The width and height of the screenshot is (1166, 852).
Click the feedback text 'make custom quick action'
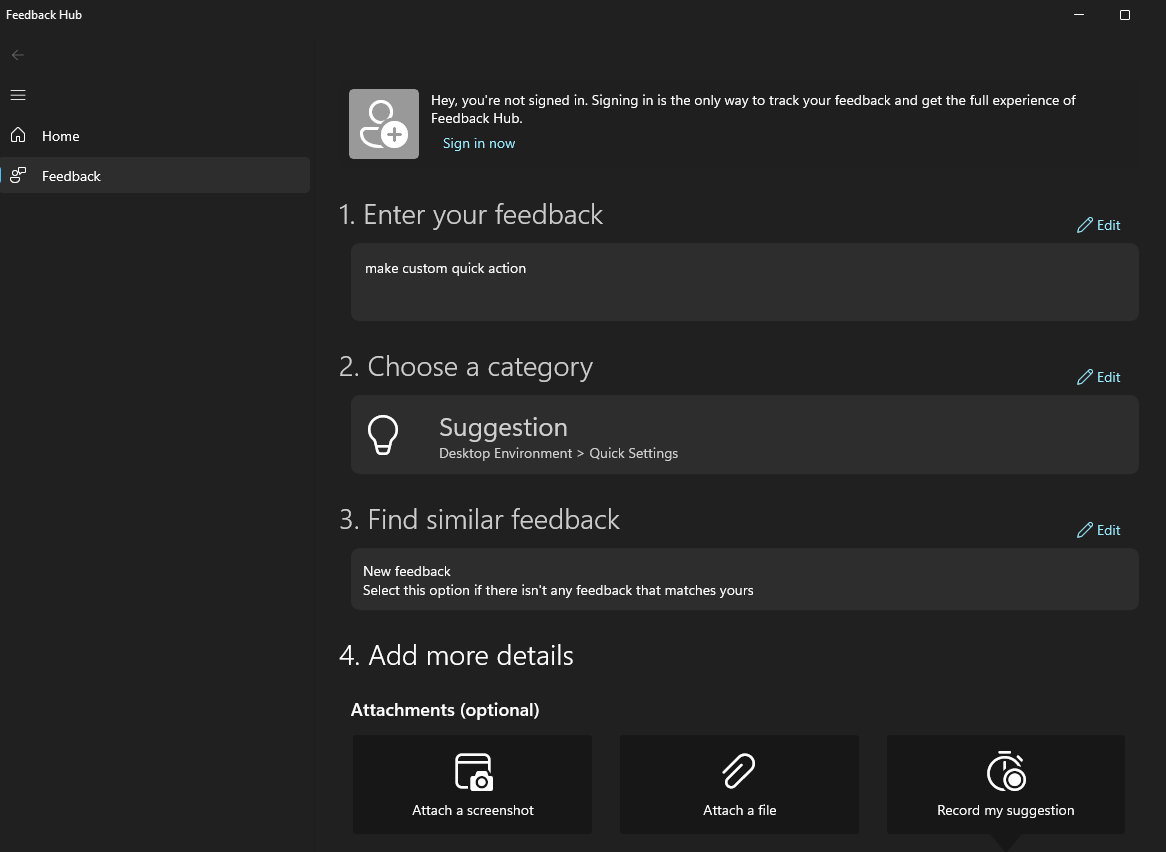pos(445,268)
